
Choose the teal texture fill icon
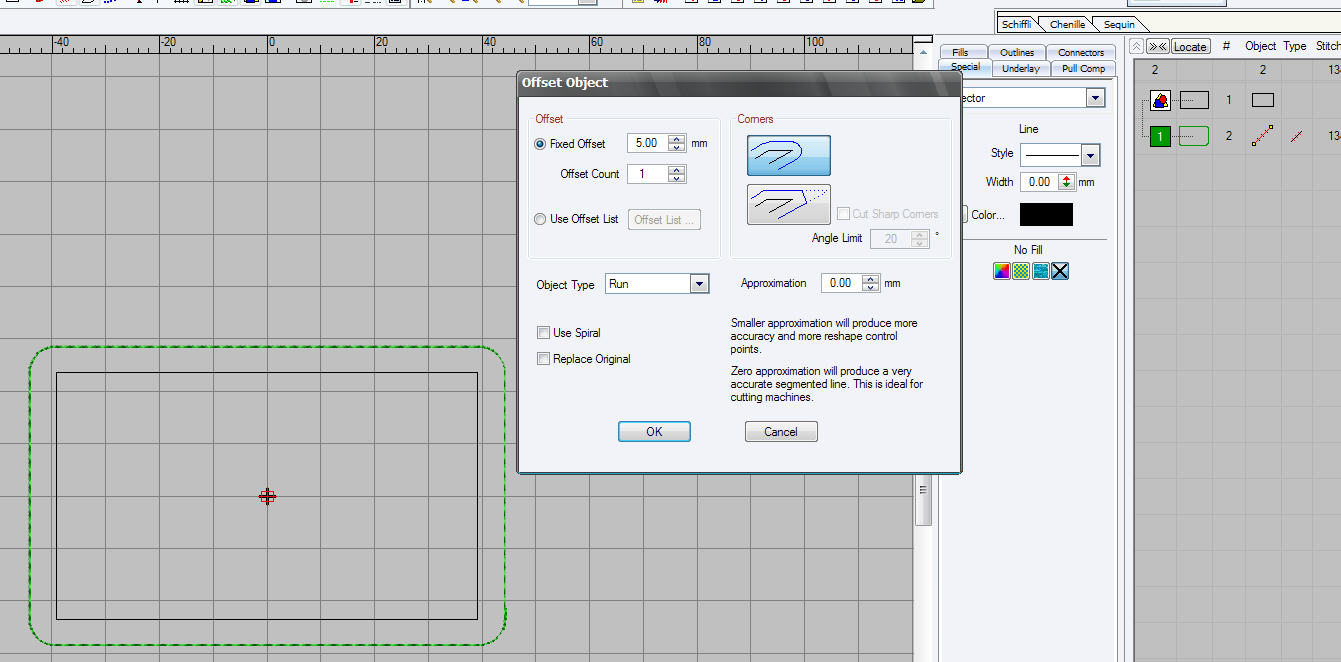[1041, 271]
